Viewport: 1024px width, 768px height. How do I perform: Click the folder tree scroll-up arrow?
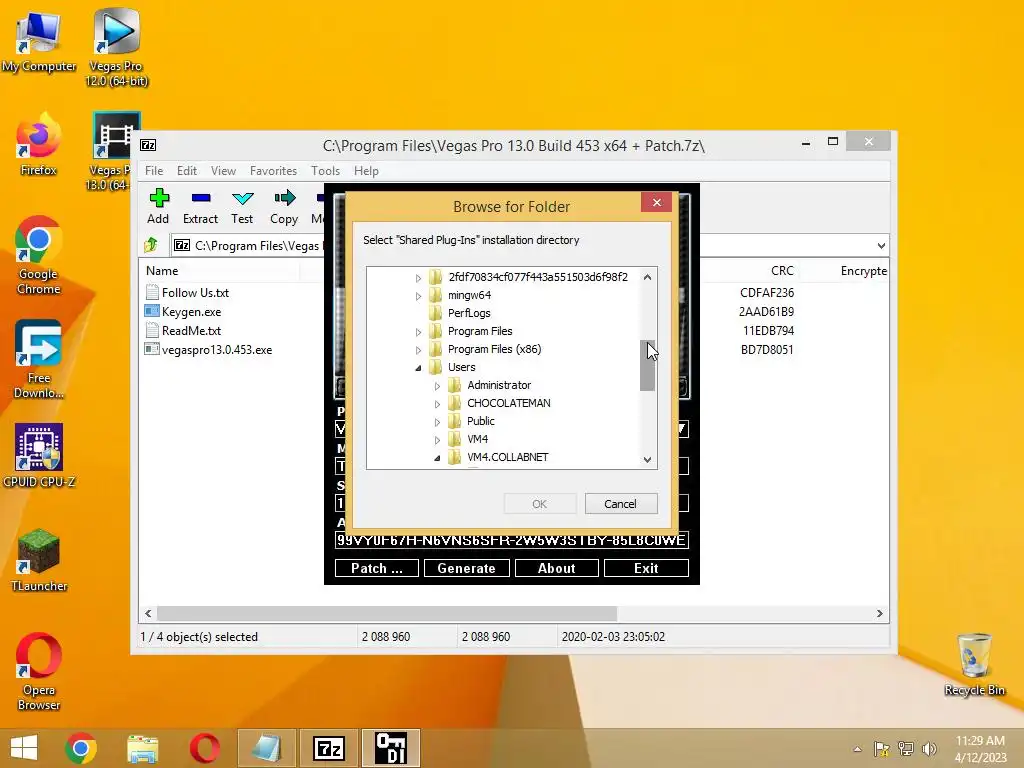tap(647, 277)
